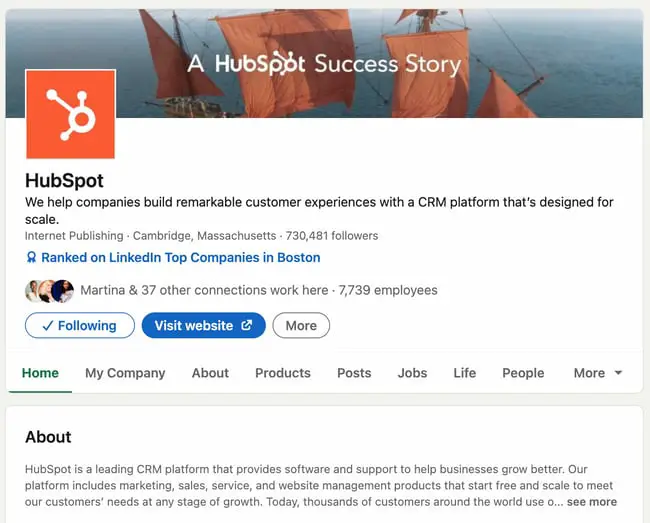This screenshot has width=650, height=523.
Task: Click the award ribbon icon beside Ranked
Action: pyautogui.click(x=31, y=258)
